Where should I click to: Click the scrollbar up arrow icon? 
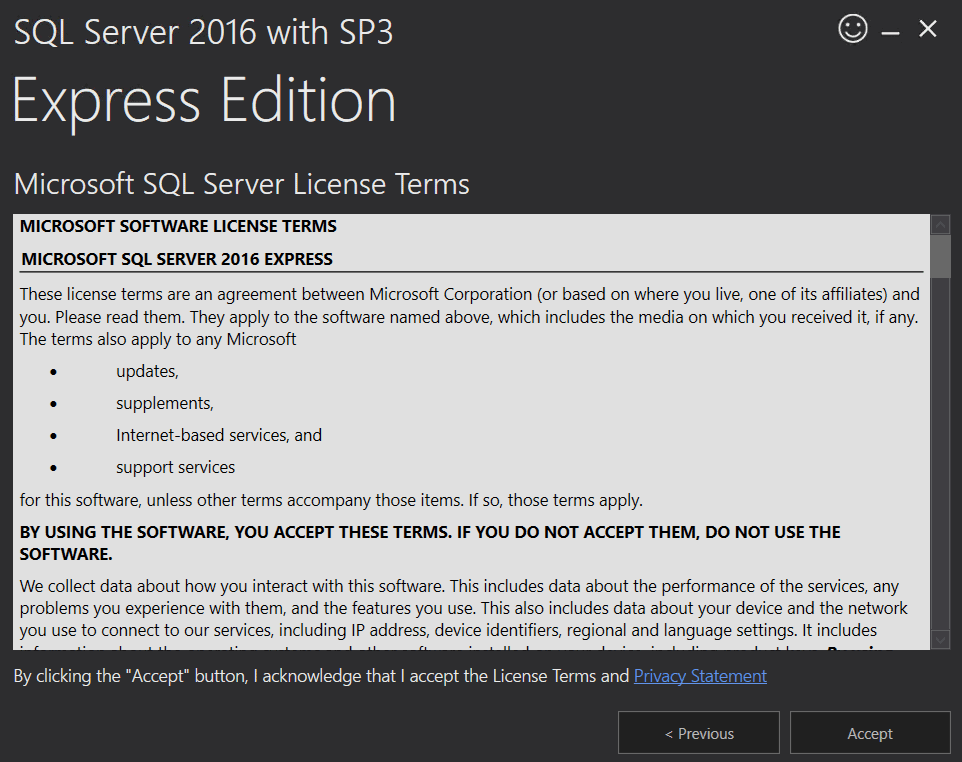click(x=940, y=224)
